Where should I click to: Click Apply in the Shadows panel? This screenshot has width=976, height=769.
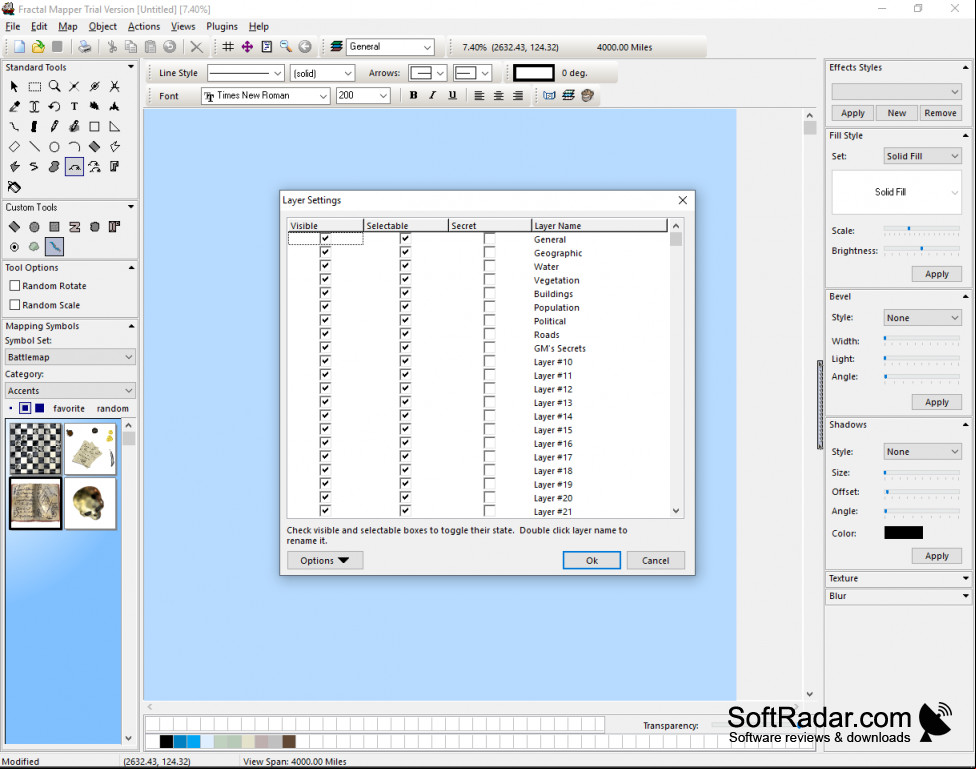pyautogui.click(x=936, y=556)
